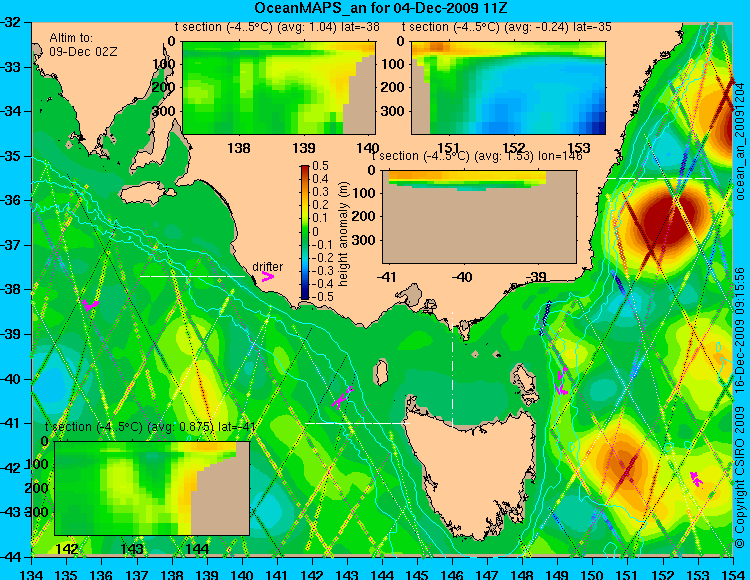Viewport: 750px width, 580px height.
Task: Open the lat=-41 temperature section inset
Action: [152, 488]
